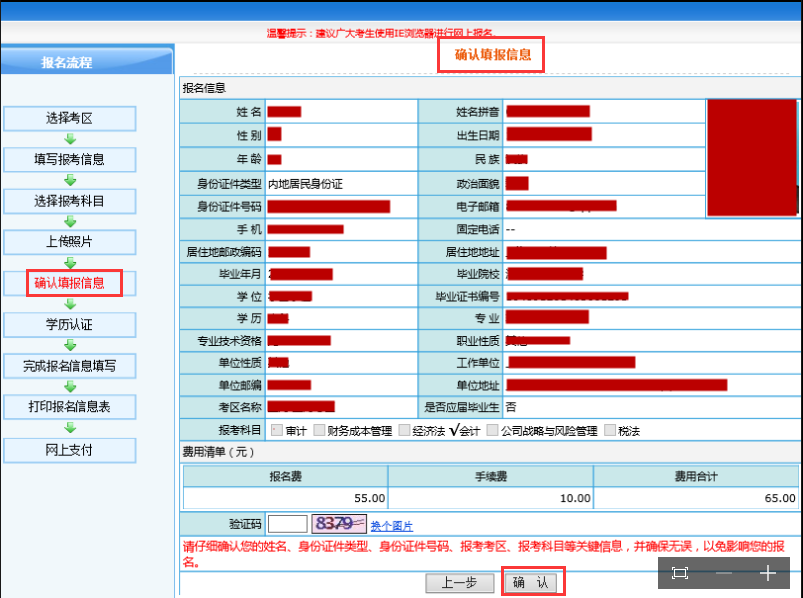Select the 选择报考科目 step
803x598 pixels.
pyautogui.click(x=69, y=201)
